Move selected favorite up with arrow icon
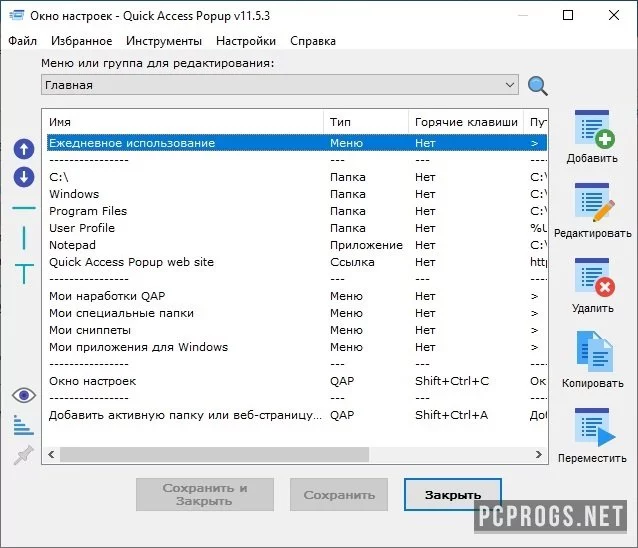The height and width of the screenshot is (548, 638). pos(24,149)
